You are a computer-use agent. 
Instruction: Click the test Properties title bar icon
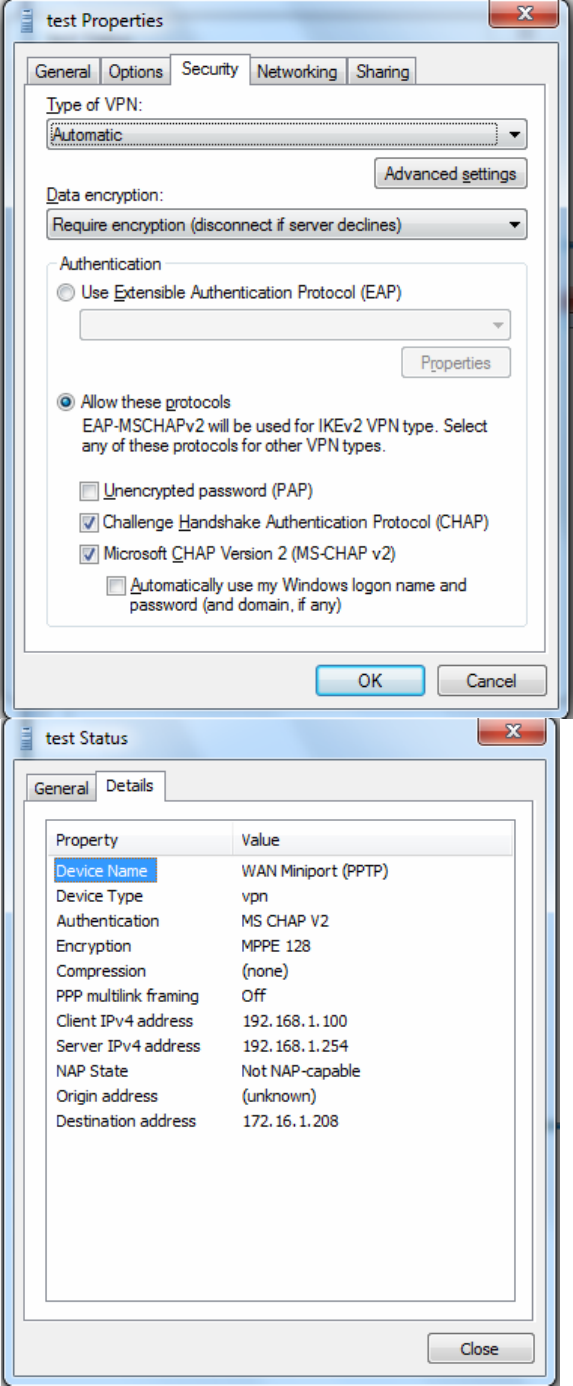point(27,20)
